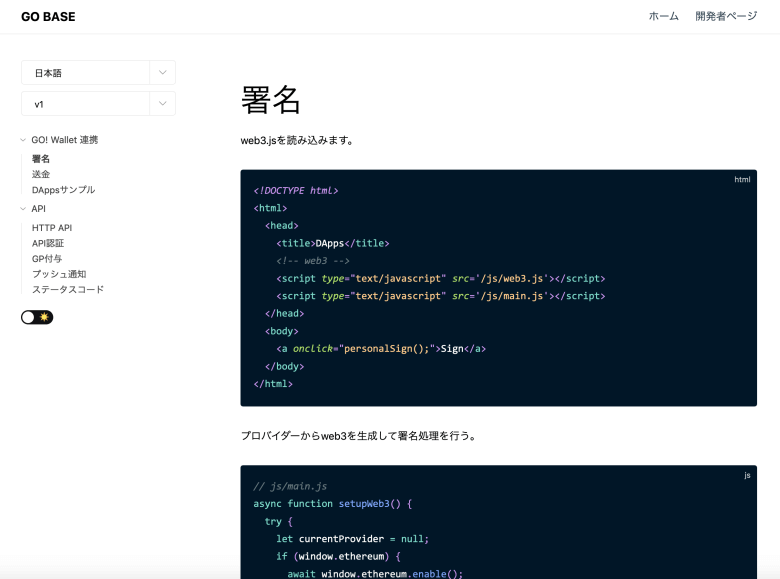Screen dimensions: 780x579
Task: Click the chevron in v1 selector
Action: point(163,103)
